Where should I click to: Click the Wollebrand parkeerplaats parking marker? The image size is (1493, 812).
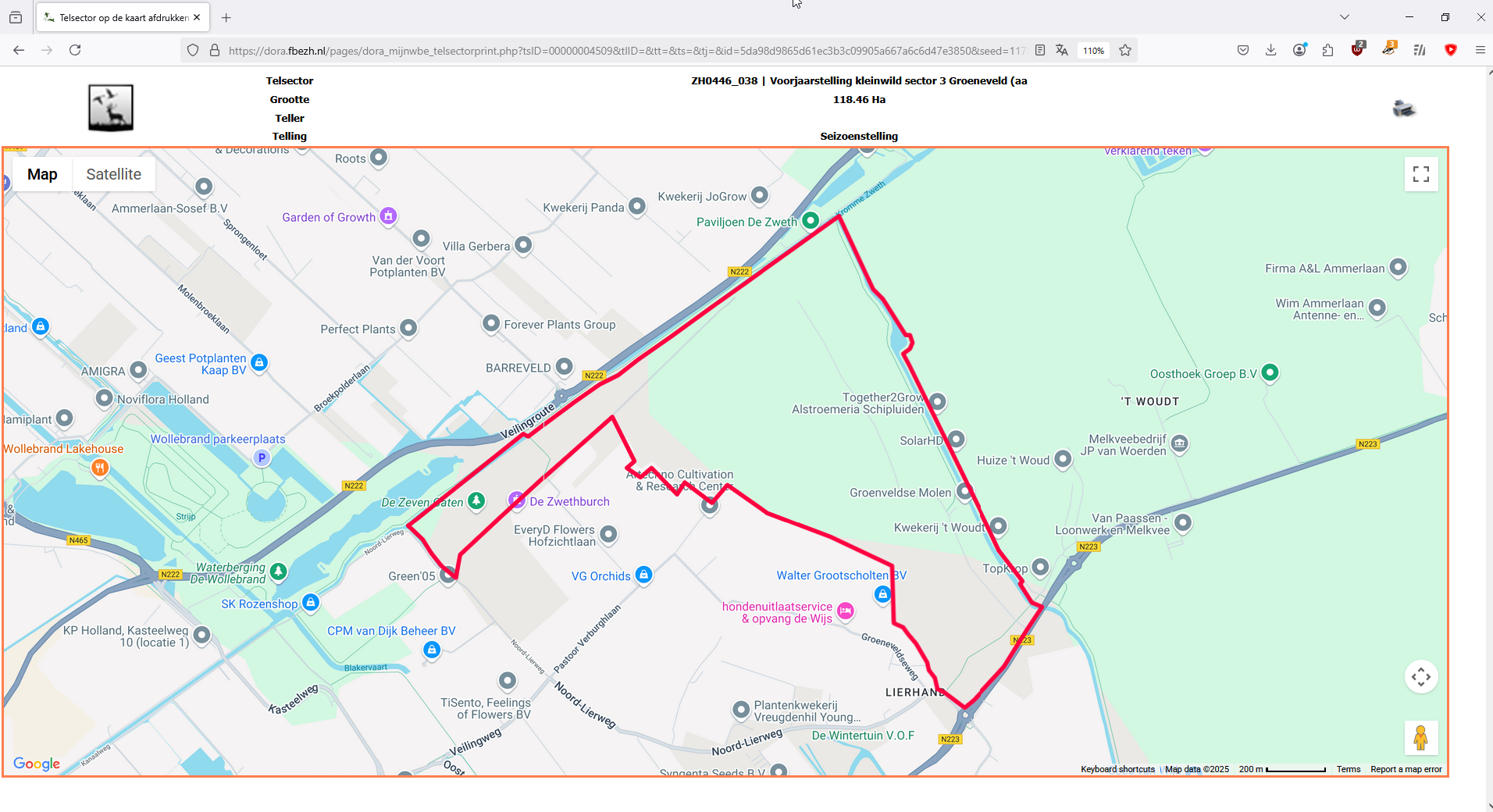point(262,458)
